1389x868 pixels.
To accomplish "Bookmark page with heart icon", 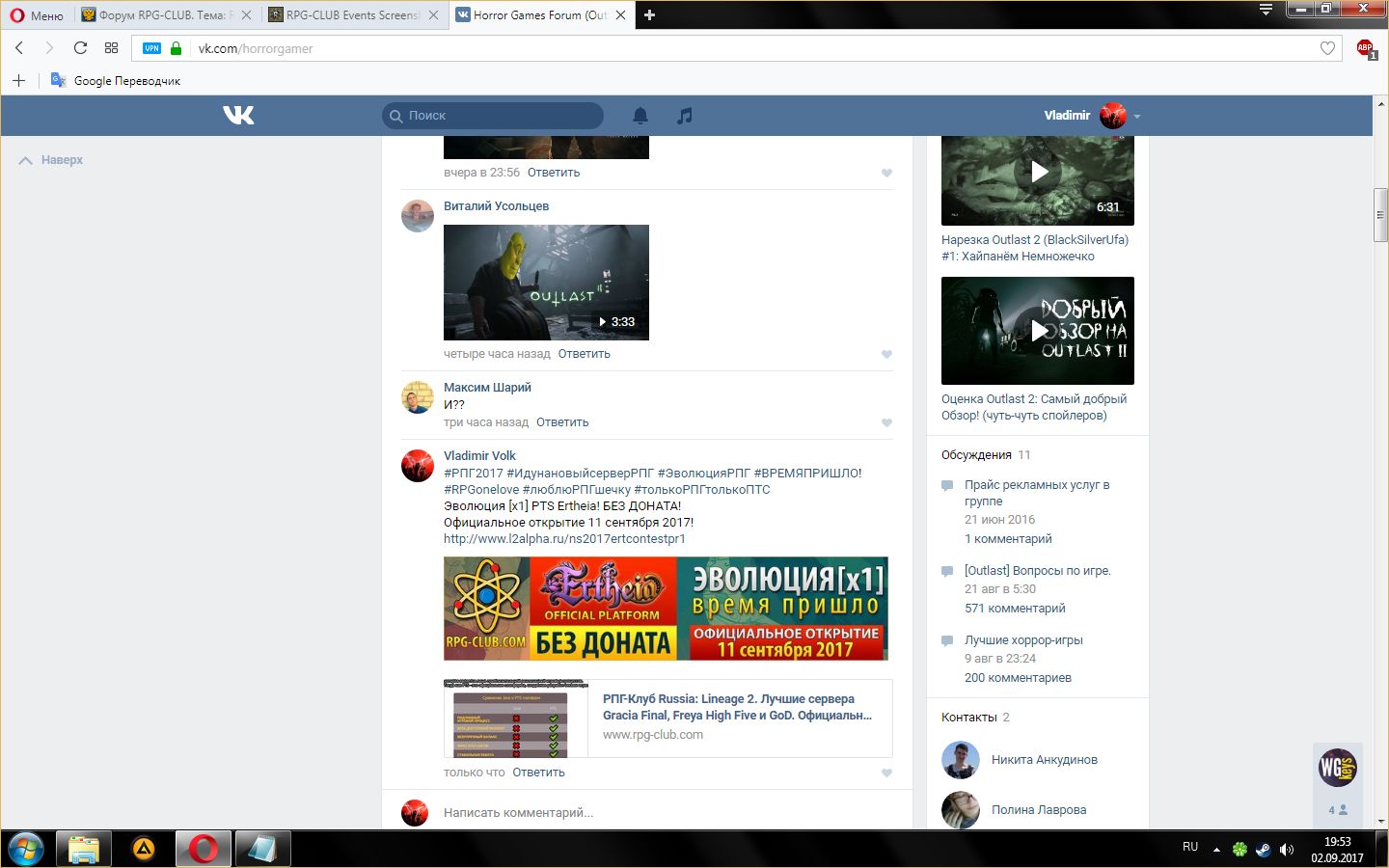I will coord(1327,48).
